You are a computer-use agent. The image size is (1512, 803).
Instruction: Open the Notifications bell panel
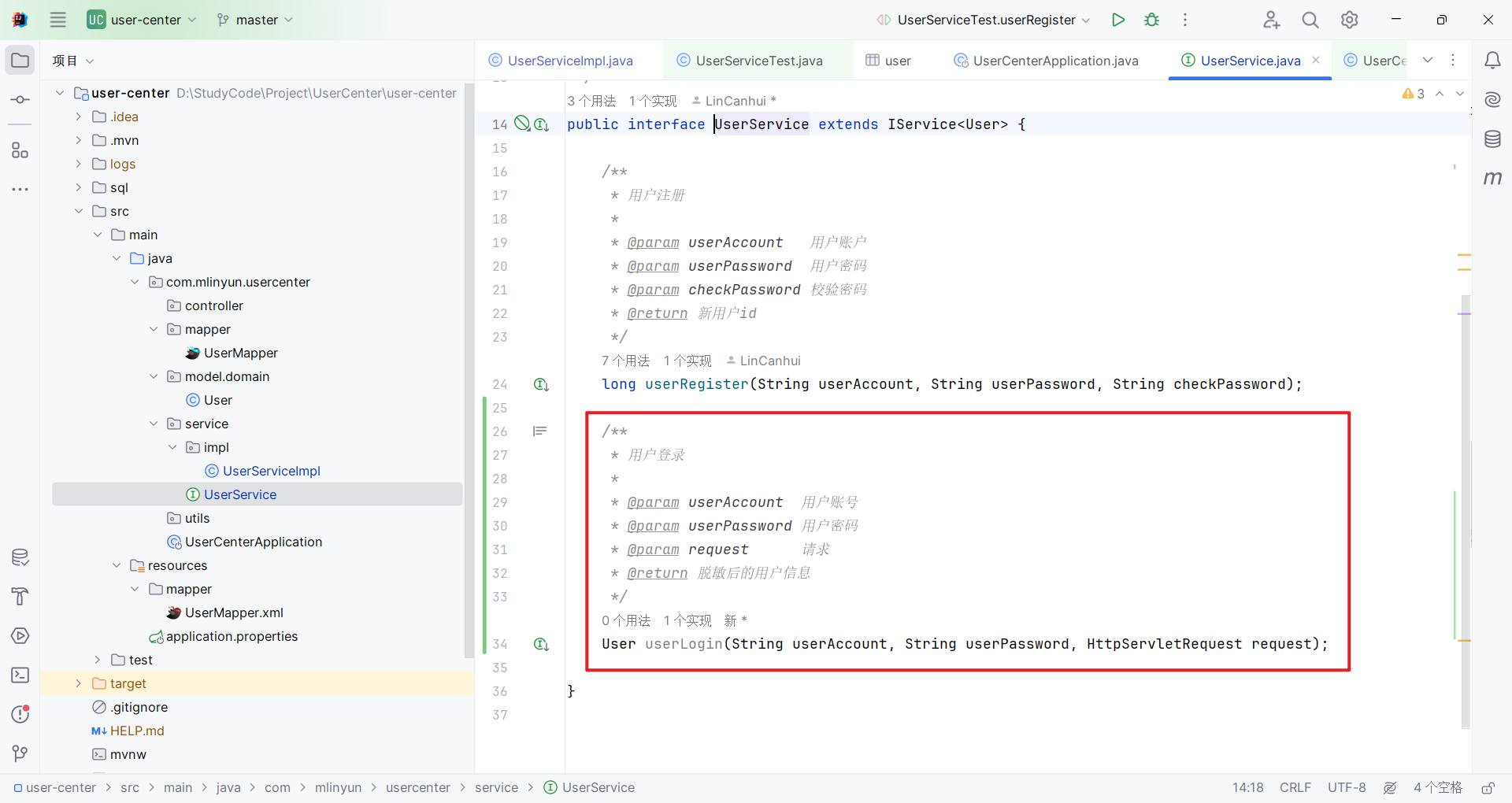pyautogui.click(x=1492, y=61)
